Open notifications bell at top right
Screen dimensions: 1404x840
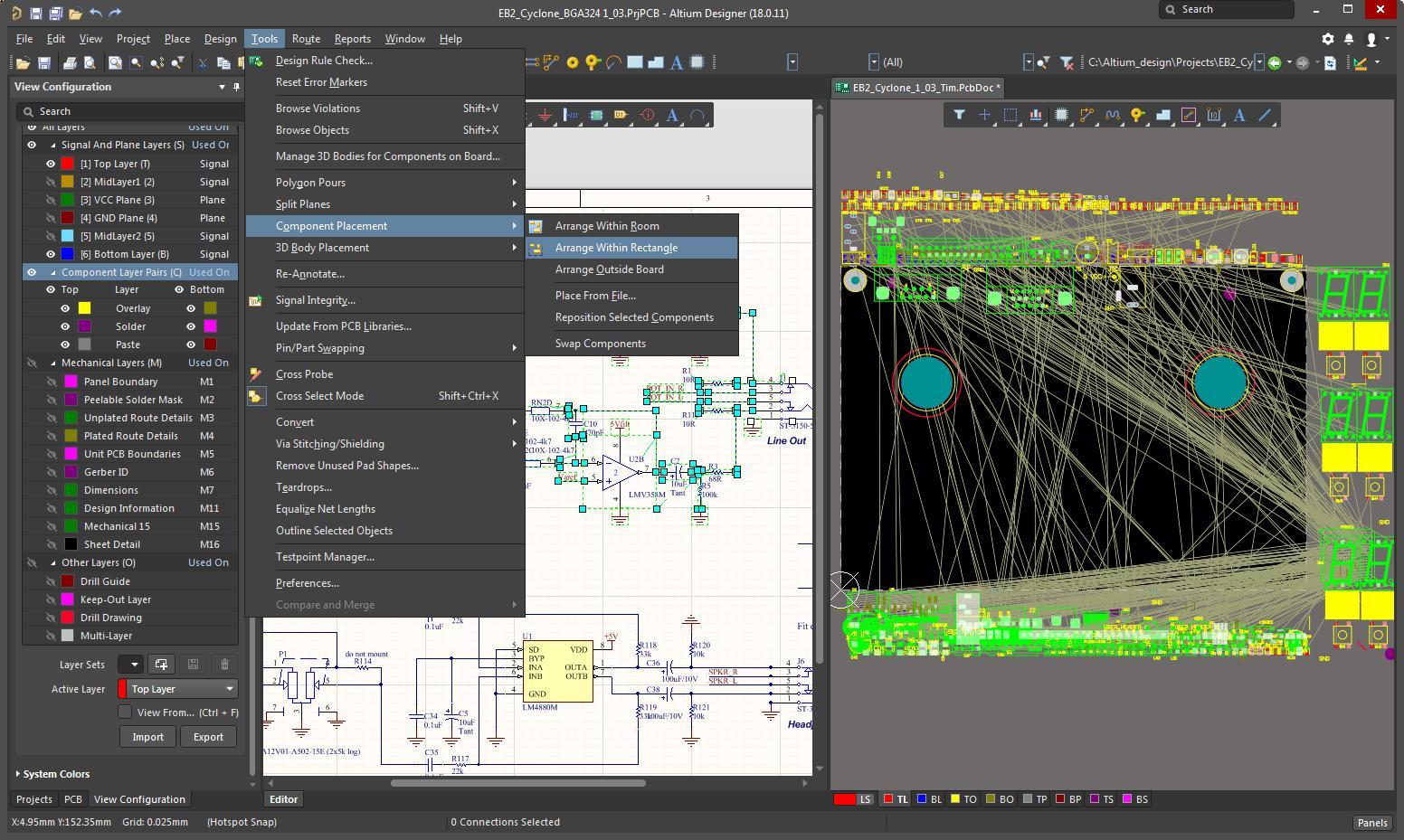(1349, 39)
